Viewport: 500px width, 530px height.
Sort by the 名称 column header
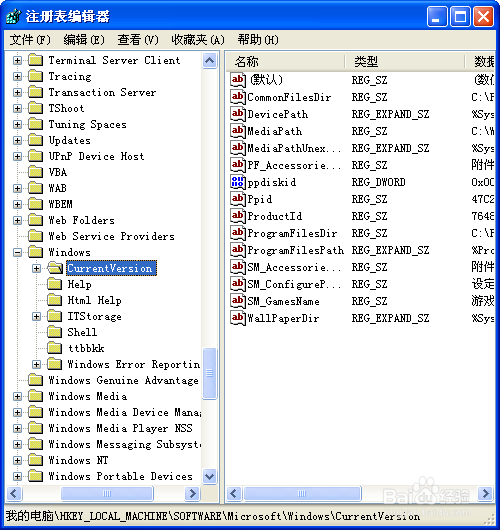pos(285,62)
